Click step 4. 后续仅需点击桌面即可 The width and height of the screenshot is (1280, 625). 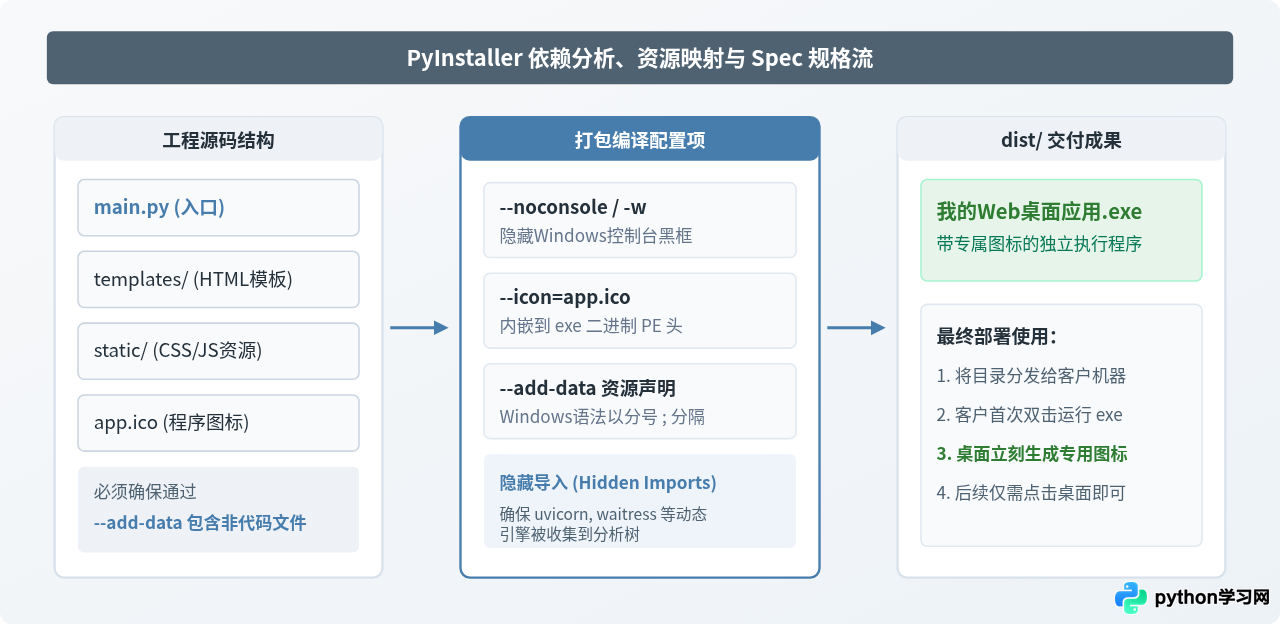[1031, 493]
